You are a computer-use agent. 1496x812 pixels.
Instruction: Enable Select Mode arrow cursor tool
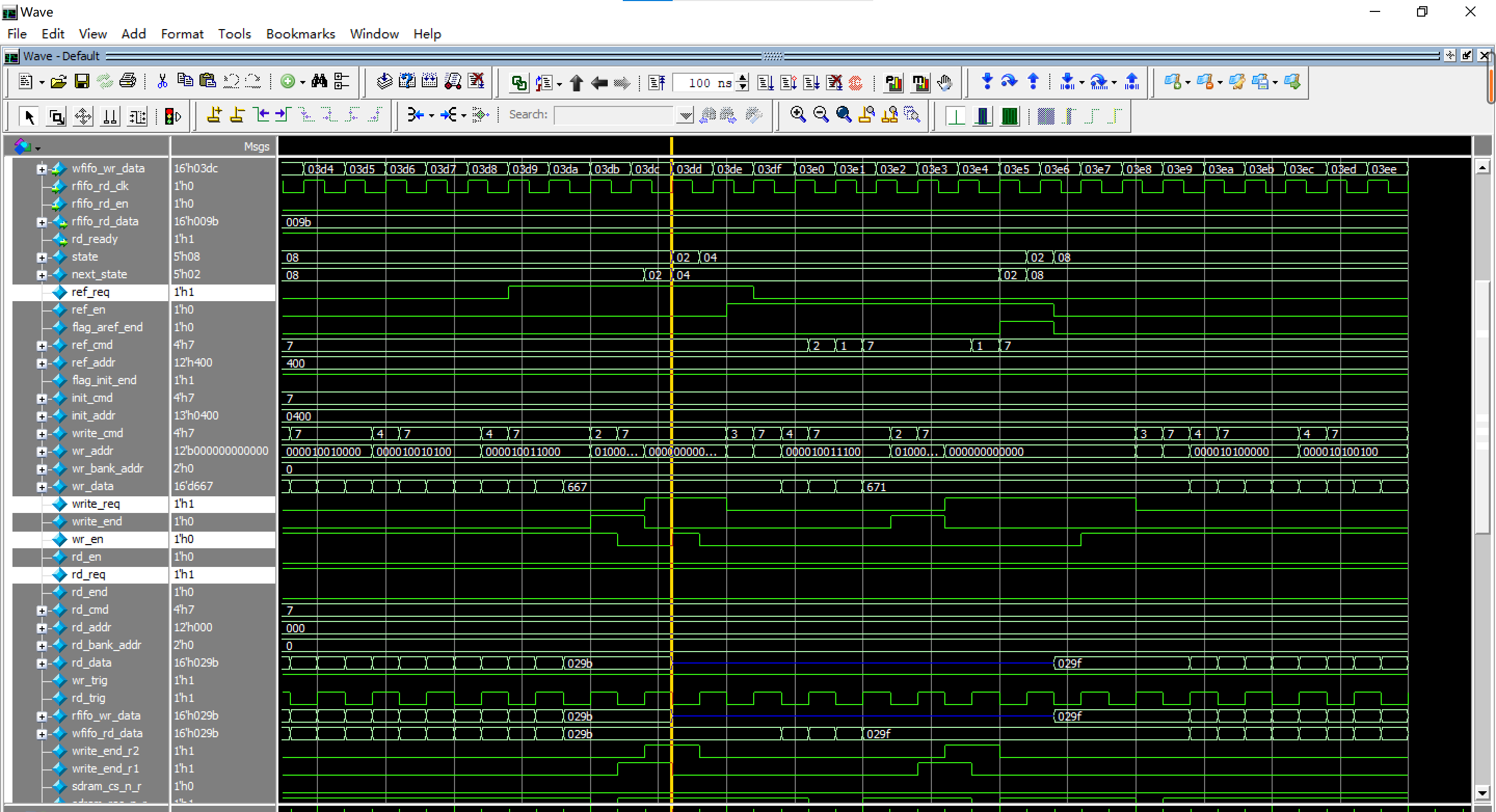pos(29,117)
